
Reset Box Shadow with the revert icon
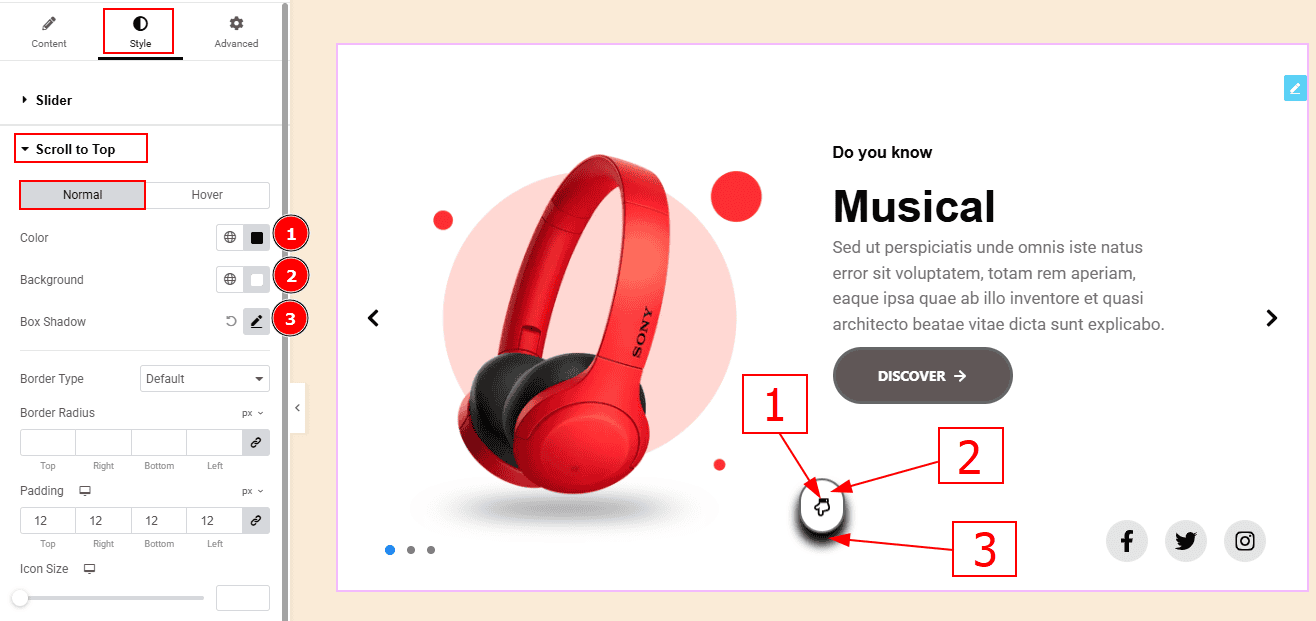[231, 322]
